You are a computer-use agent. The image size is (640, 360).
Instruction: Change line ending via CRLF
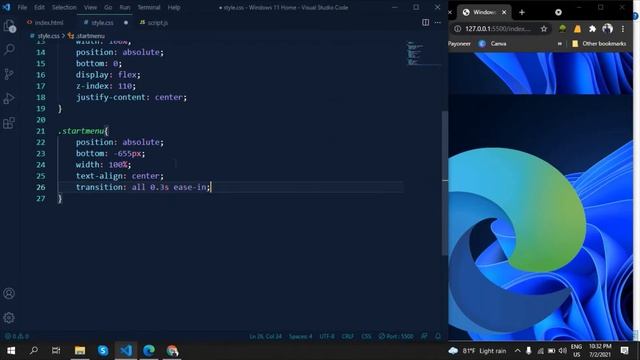[x=348, y=336]
